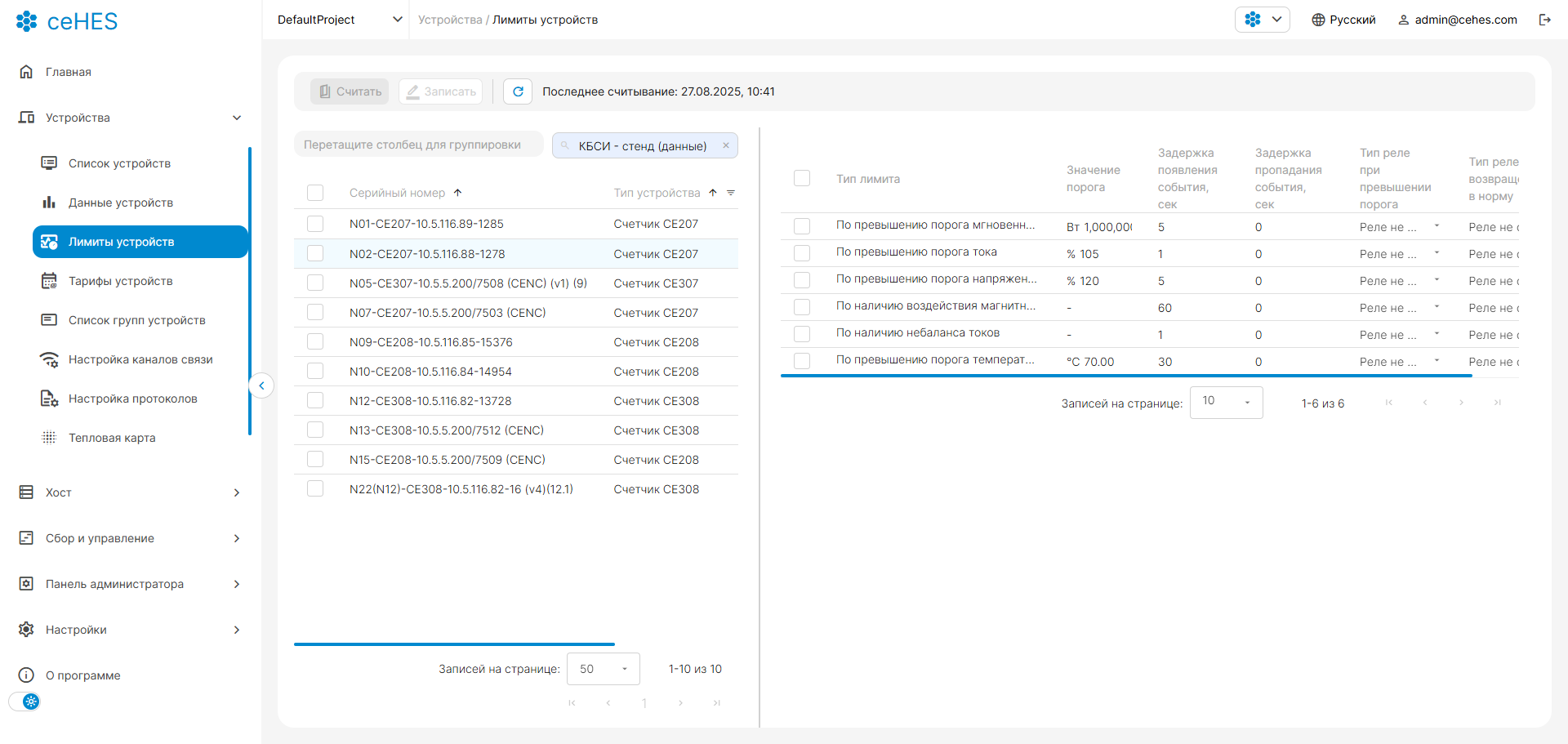Open records per page dropdown showing 50

(603, 669)
